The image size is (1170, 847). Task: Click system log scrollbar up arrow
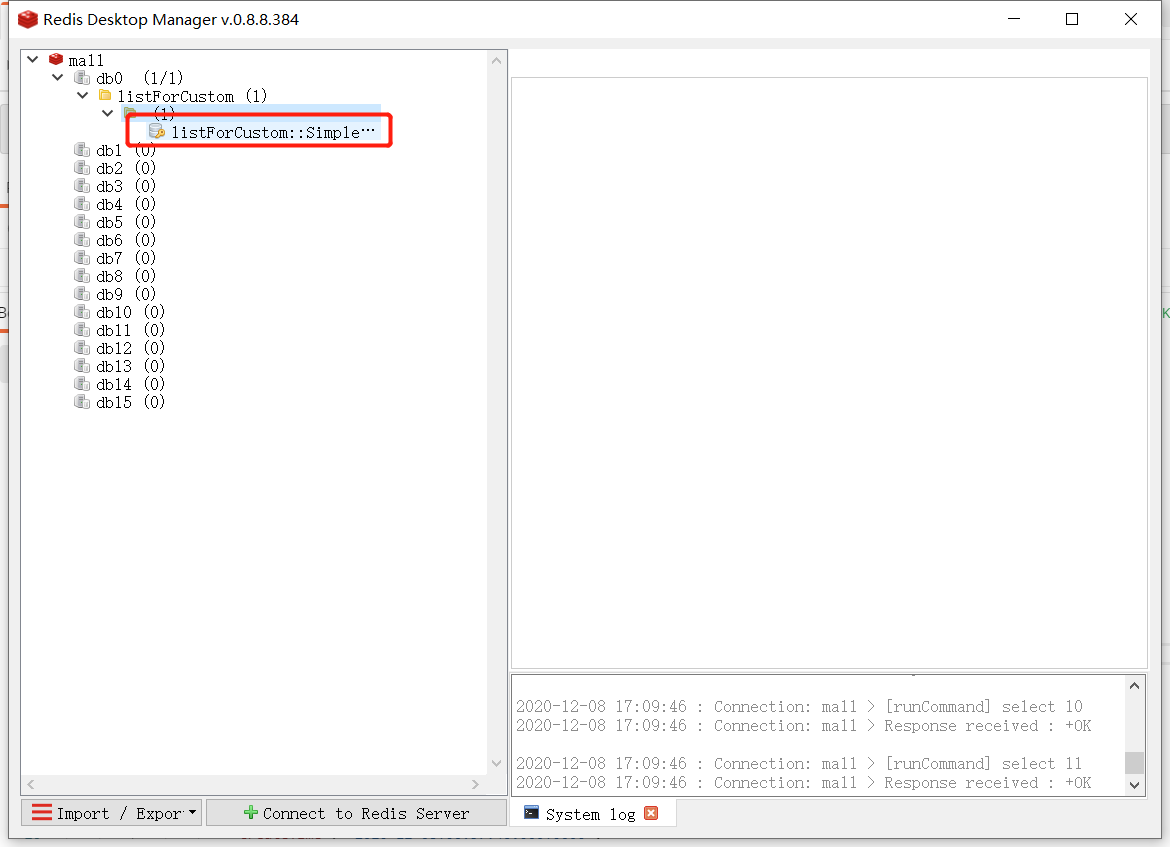pos(1134,686)
